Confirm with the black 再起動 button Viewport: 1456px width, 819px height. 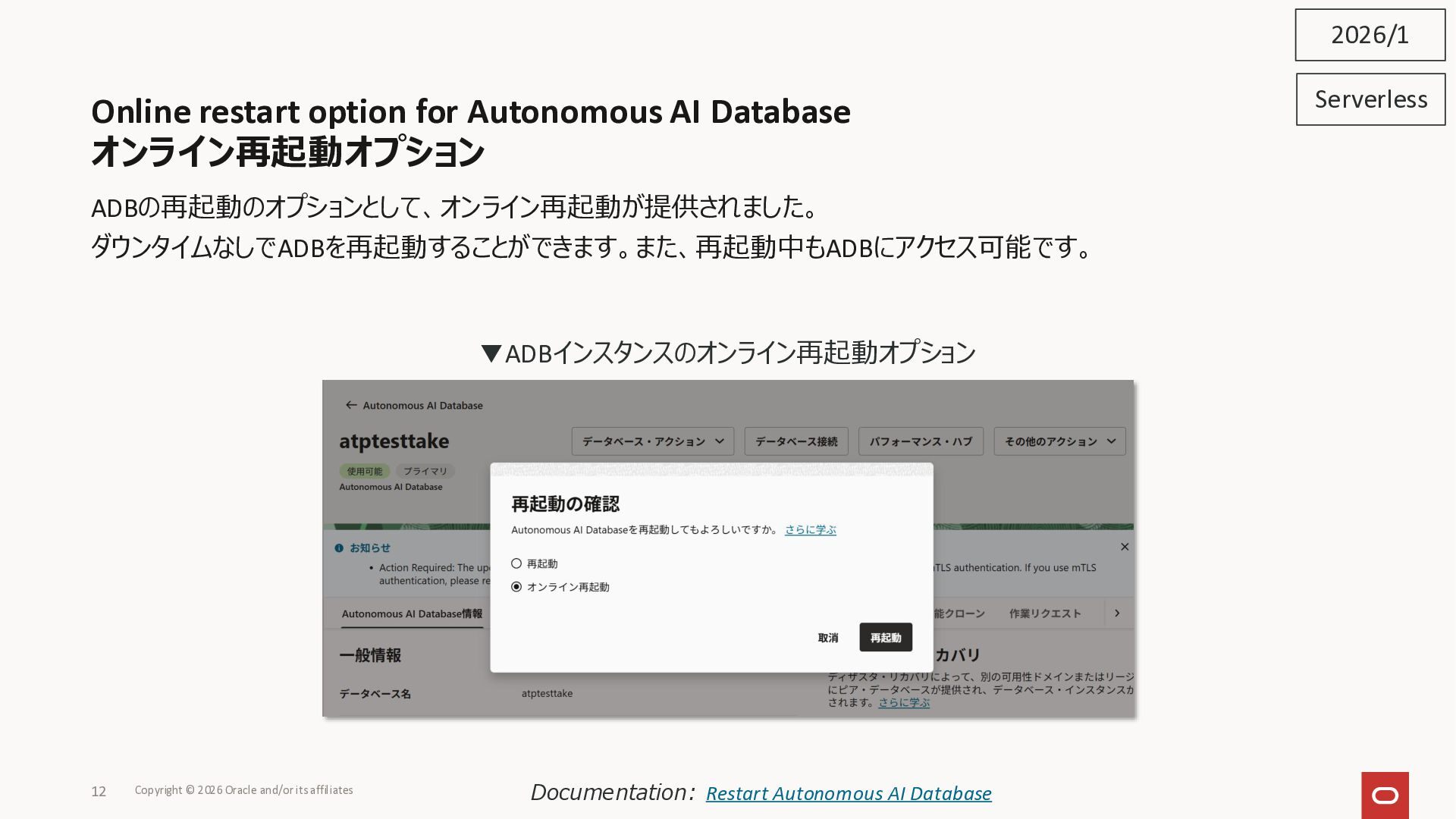pyautogui.click(x=886, y=638)
